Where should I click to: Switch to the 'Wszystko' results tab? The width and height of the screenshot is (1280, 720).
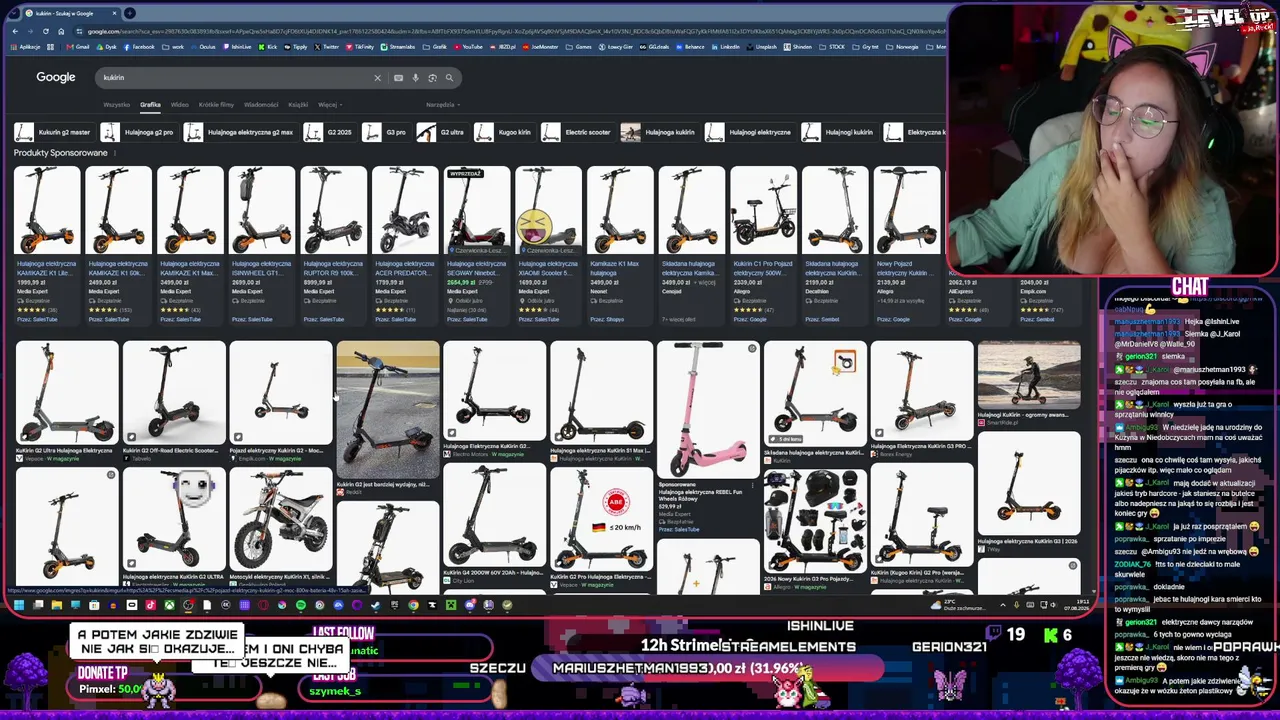coord(116,104)
